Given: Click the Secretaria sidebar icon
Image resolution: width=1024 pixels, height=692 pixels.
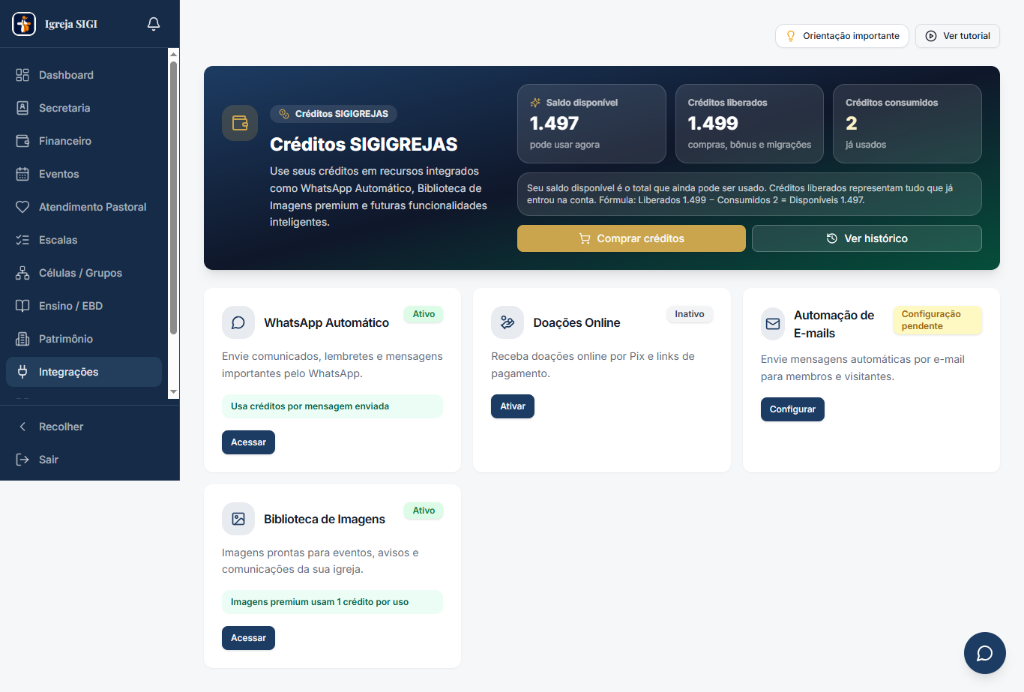Looking at the screenshot, I should click(22, 108).
